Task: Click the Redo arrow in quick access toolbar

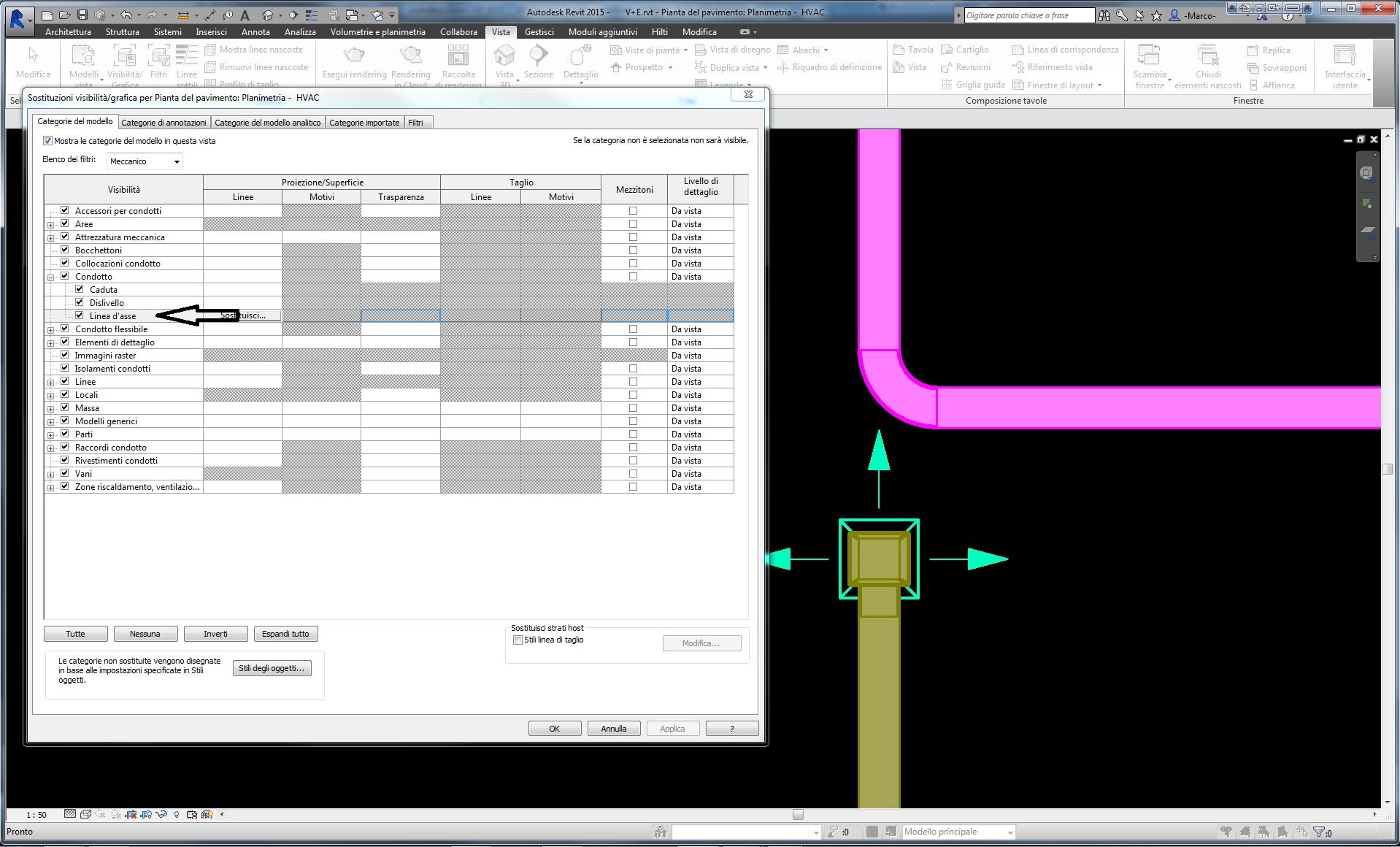Action: (x=151, y=15)
